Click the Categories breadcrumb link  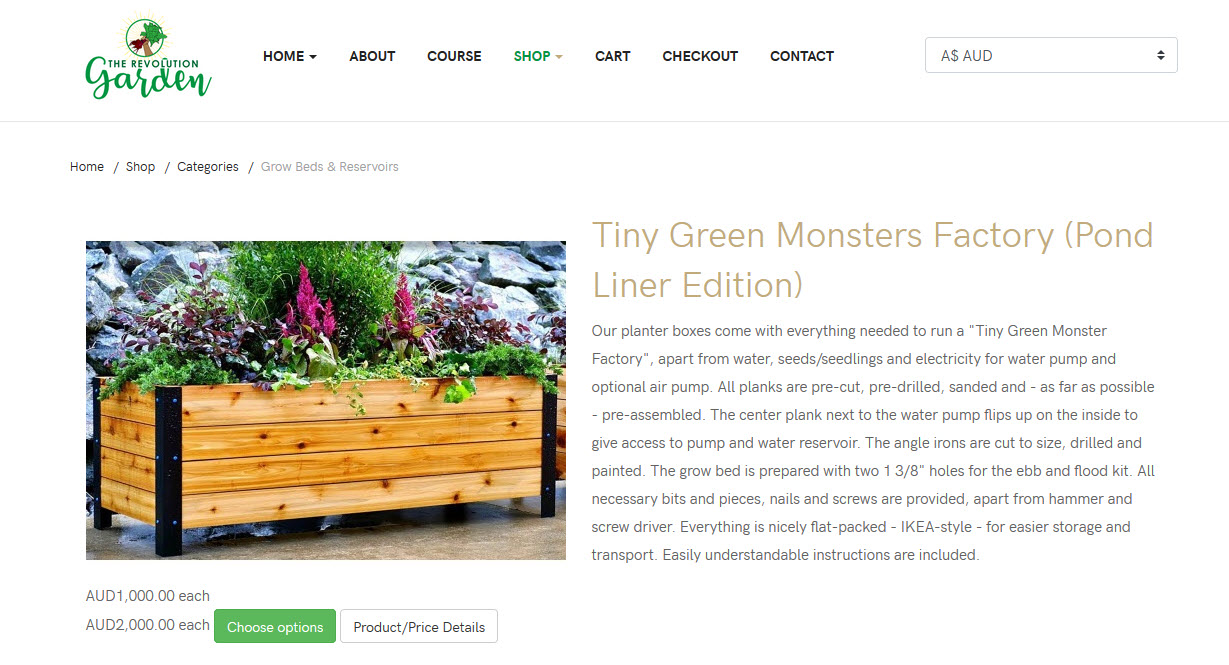[208, 167]
